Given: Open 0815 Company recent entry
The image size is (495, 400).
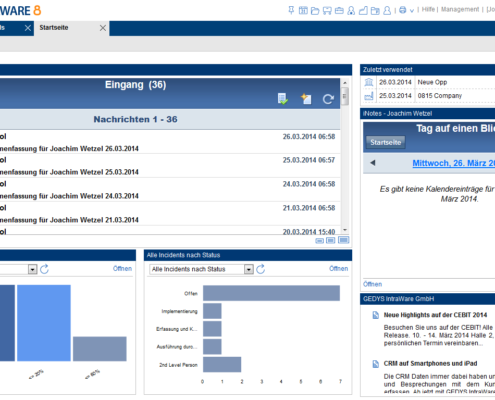Looking at the screenshot, I should (440, 96).
